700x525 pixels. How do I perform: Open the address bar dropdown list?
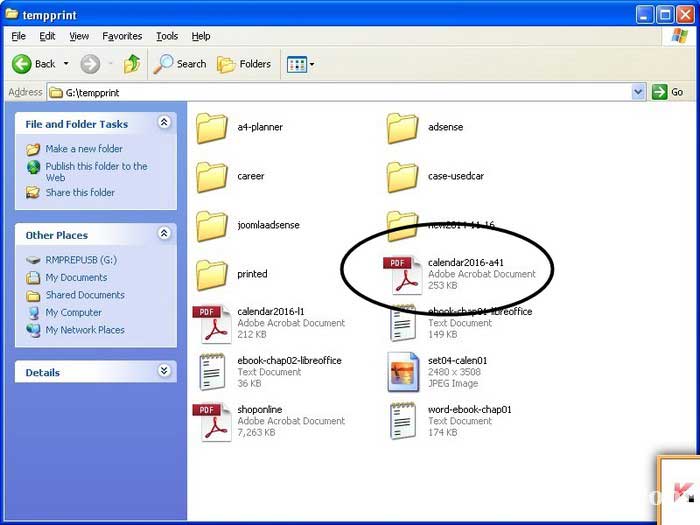point(638,92)
